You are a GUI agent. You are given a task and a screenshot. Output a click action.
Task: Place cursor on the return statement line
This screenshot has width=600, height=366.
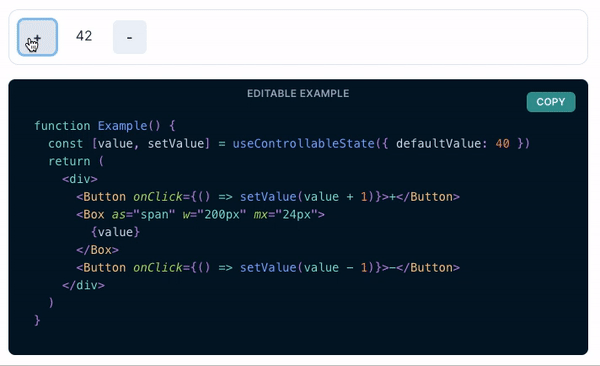[76, 161]
